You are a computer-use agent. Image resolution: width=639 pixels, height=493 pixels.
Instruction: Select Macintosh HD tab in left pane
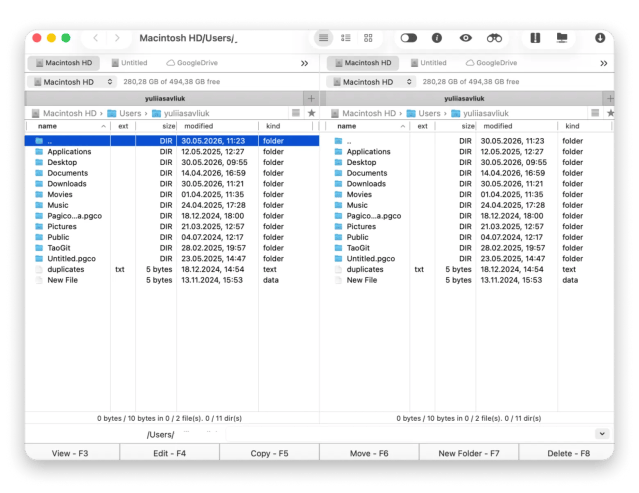64,63
